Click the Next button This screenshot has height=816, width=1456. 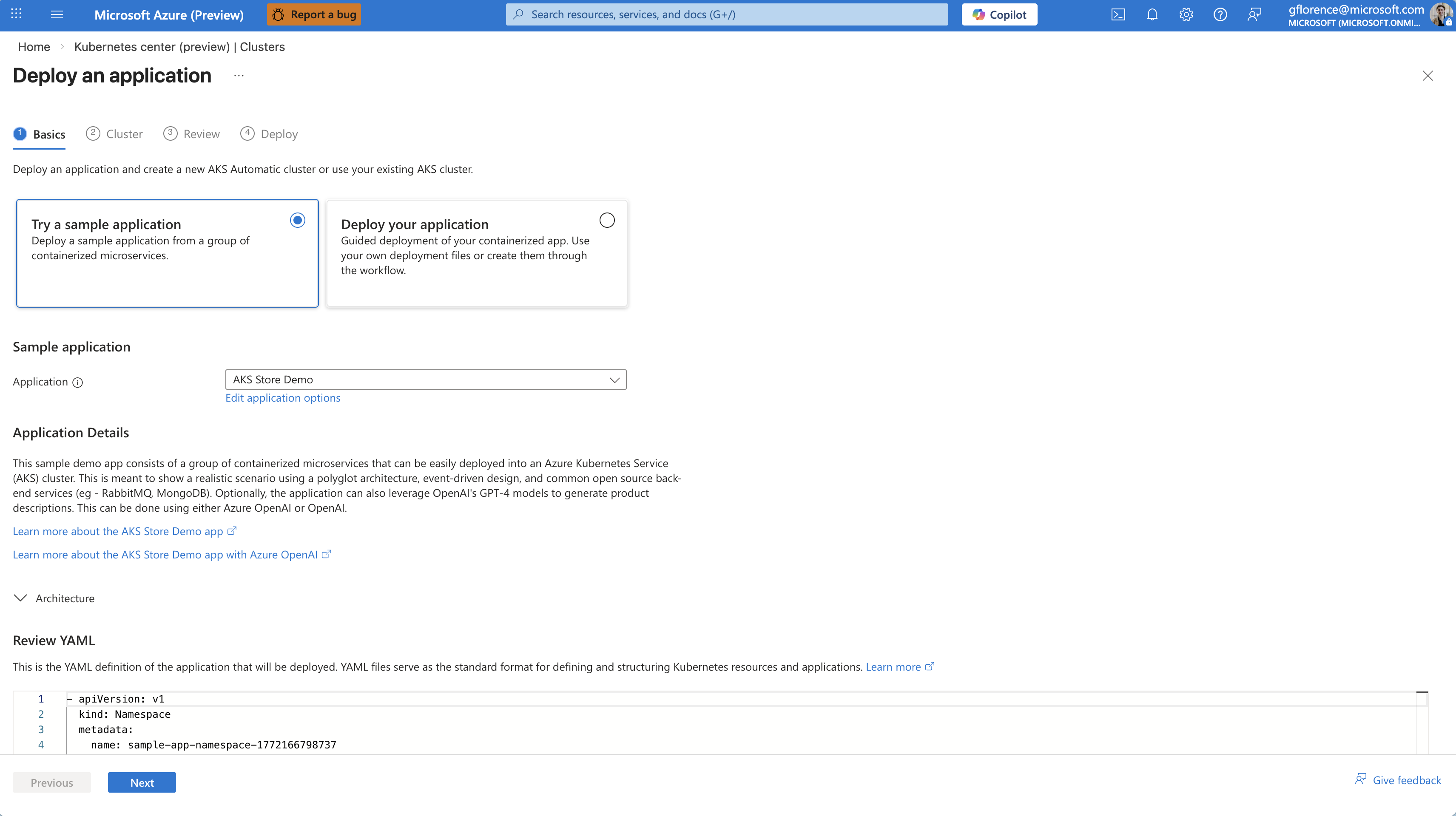pos(142,783)
